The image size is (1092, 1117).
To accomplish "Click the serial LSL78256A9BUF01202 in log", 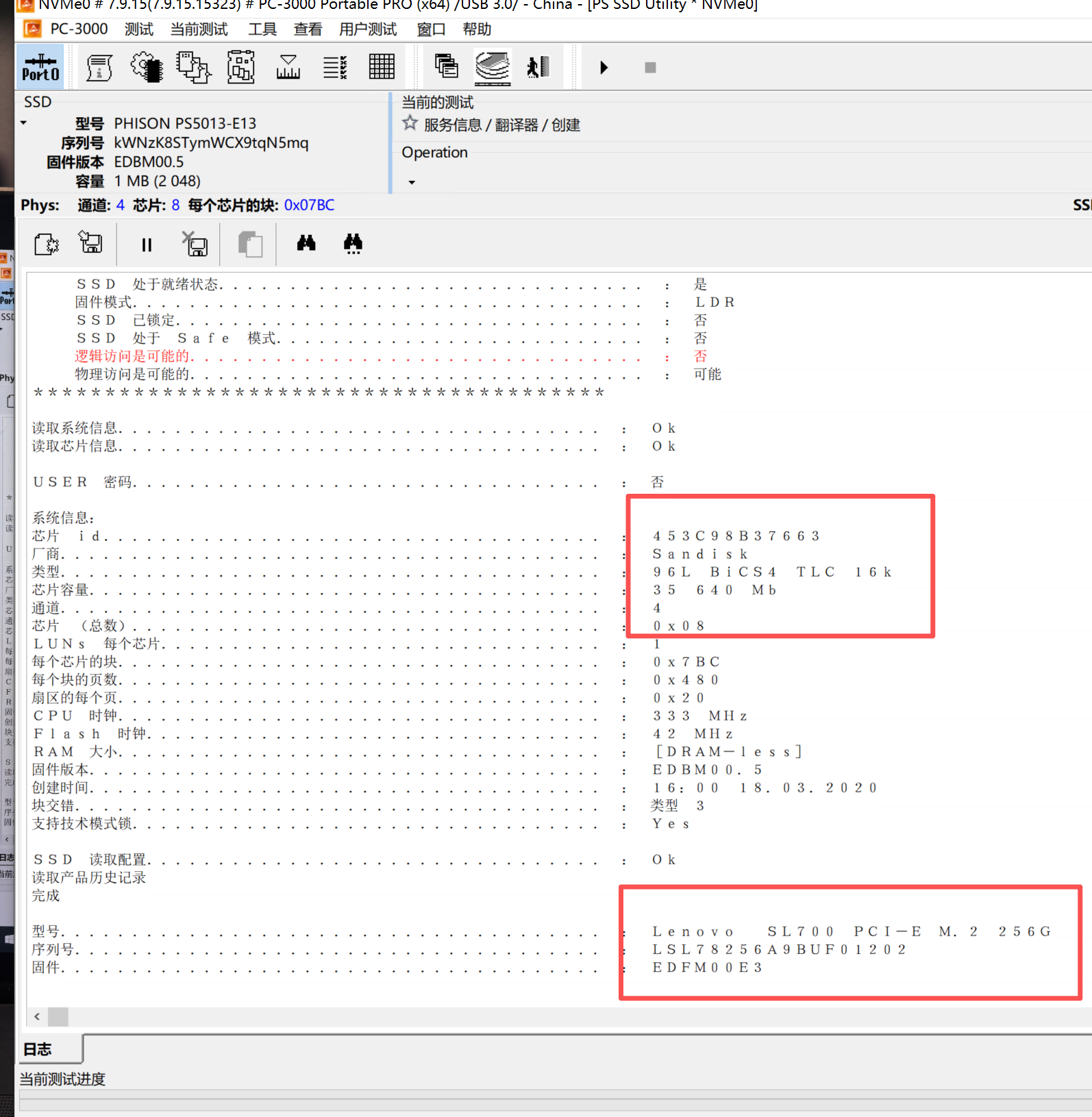I will pos(779,949).
